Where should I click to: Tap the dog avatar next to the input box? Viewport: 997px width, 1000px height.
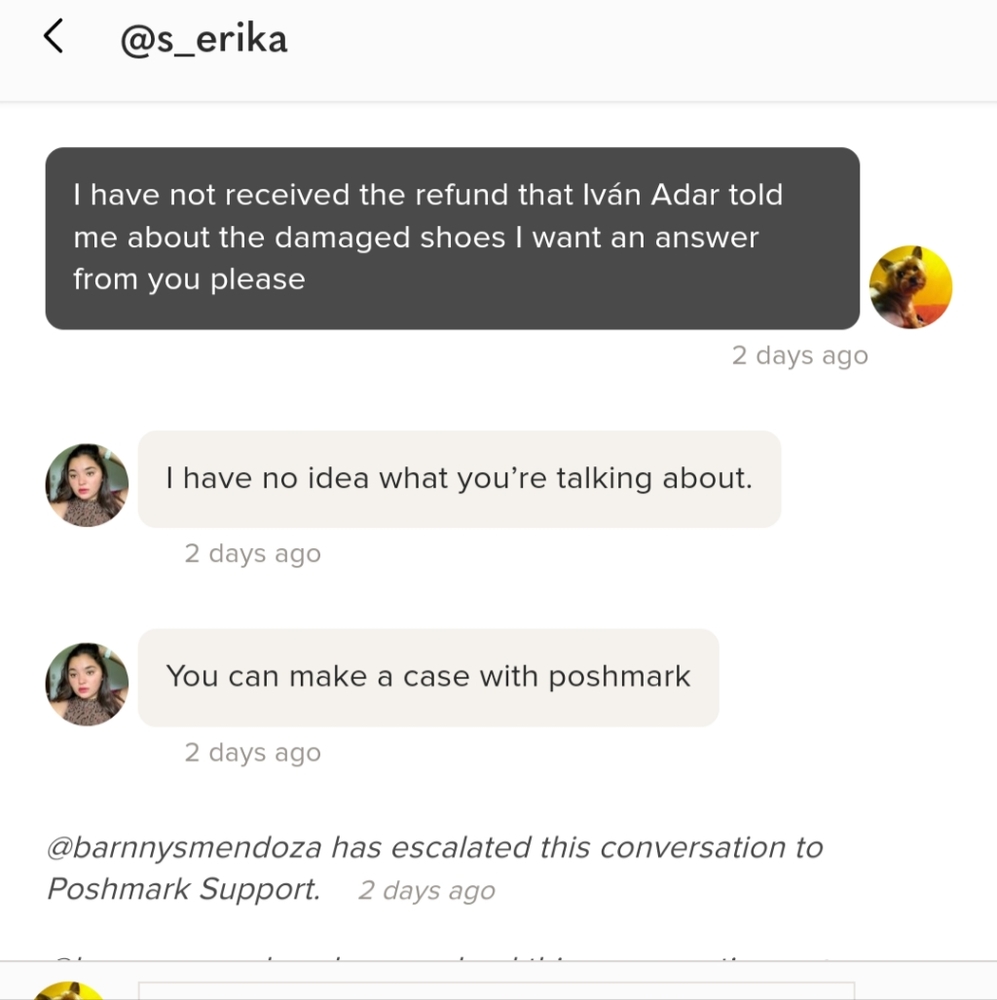[69, 990]
